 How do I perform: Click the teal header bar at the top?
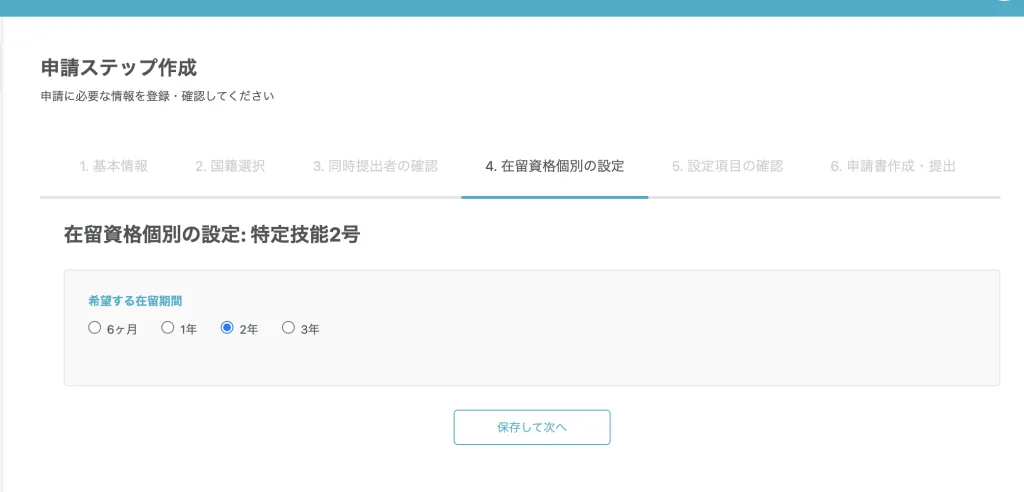point(500,7)
